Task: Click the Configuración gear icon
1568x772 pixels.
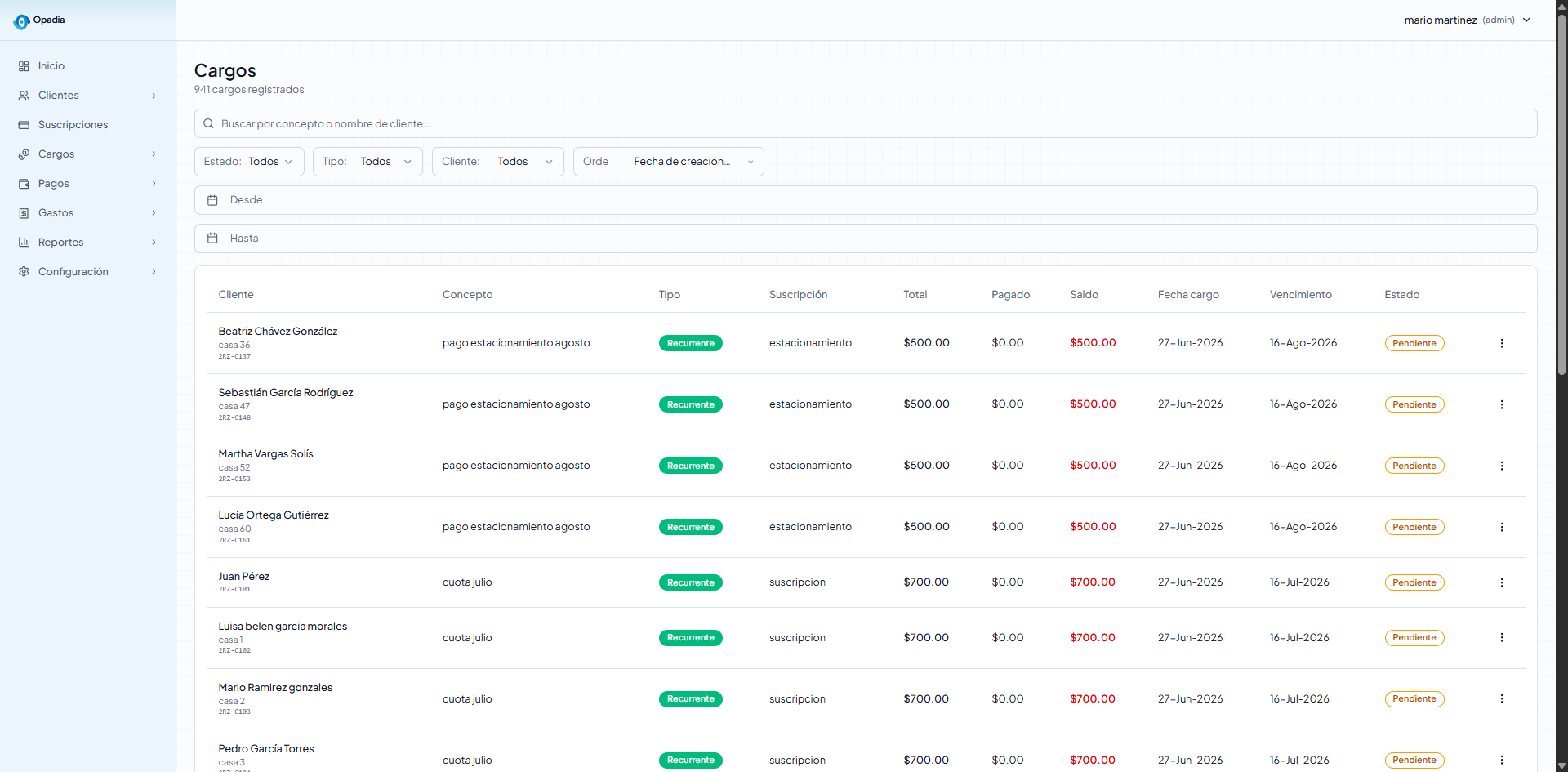Action: 24,272
